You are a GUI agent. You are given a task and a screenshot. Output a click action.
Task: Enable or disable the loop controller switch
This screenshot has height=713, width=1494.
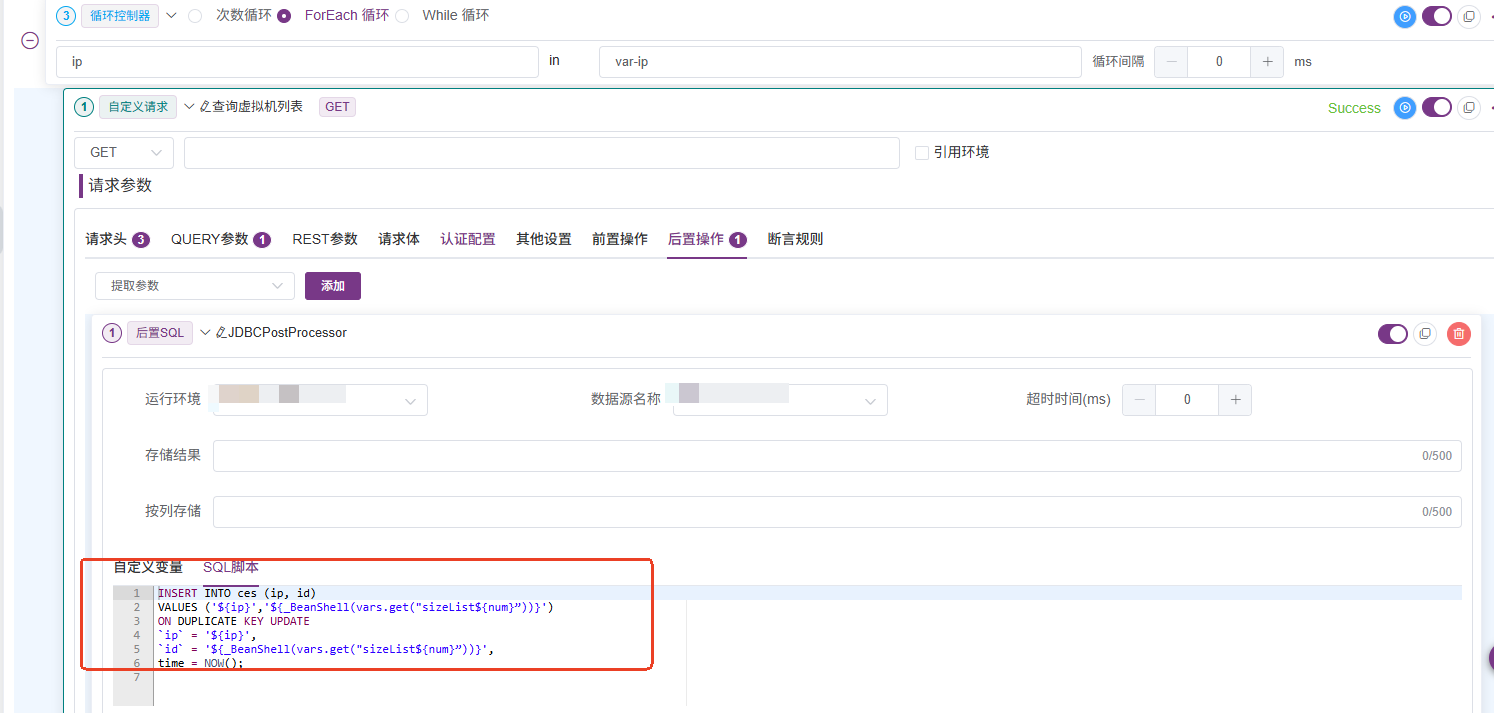click(x=1436, y=16)
